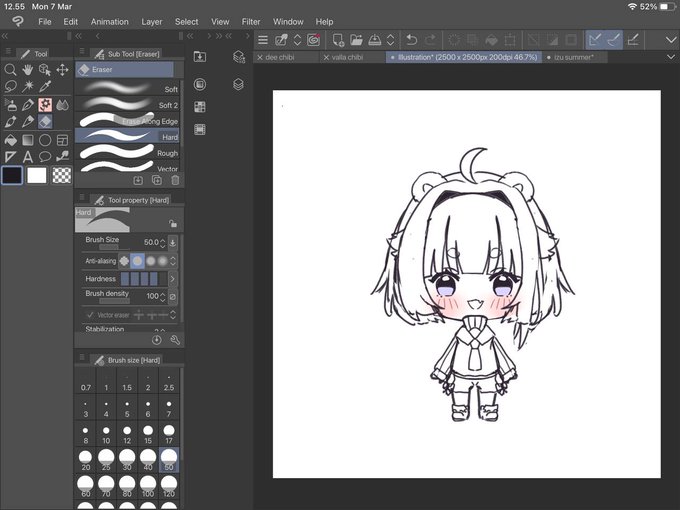The image size is (680, 510).
Task: Click the New canvas icon
Action: click(338, 40)
